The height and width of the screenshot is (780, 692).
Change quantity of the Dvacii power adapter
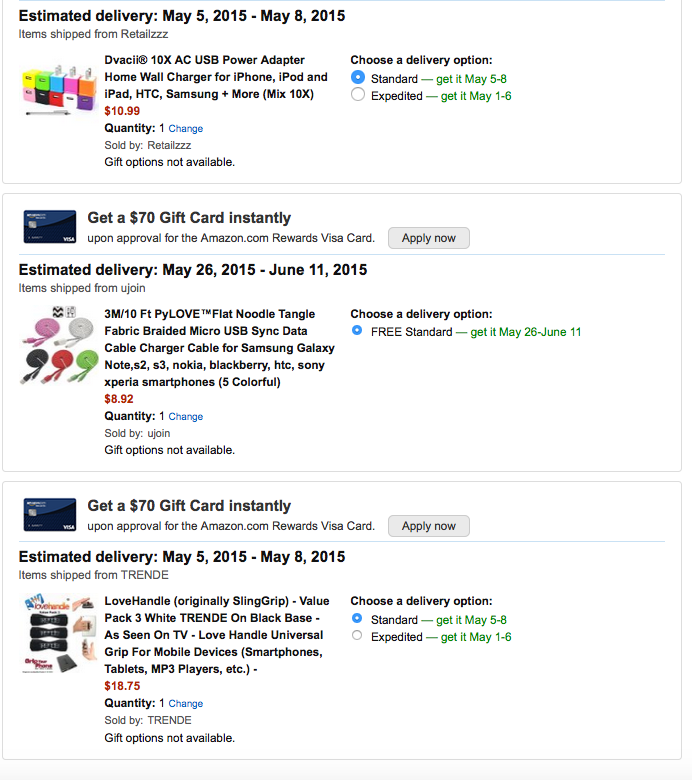[186, 128]
